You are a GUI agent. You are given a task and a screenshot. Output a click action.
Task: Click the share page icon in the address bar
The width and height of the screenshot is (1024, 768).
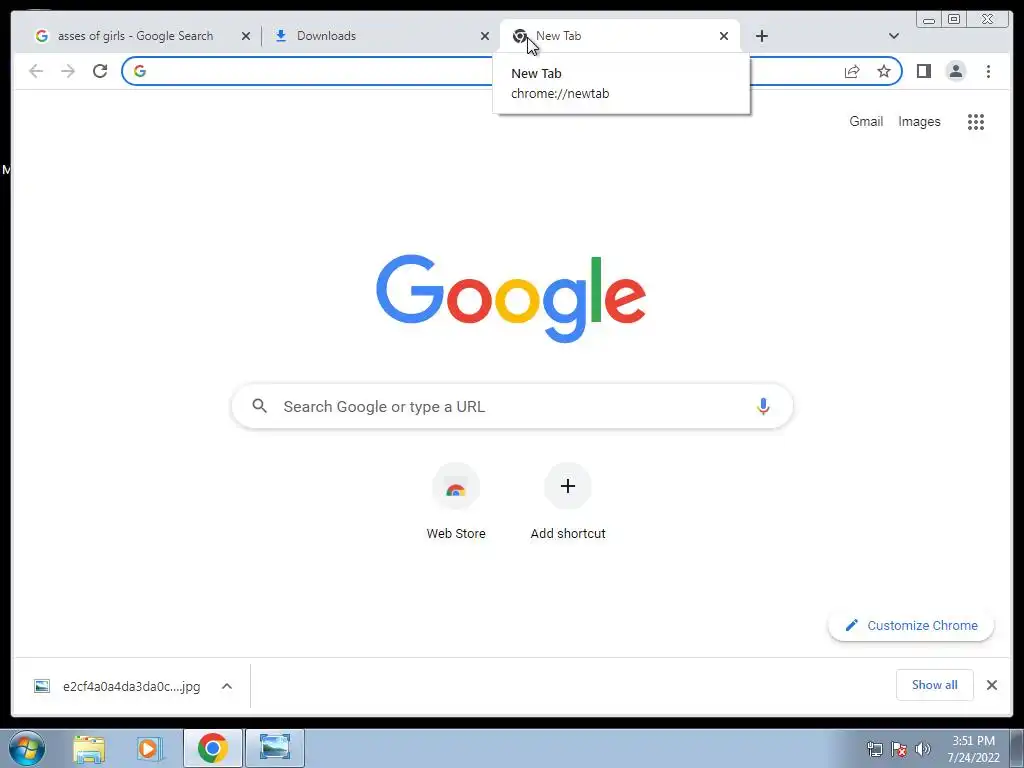click(x=852, y=71)
